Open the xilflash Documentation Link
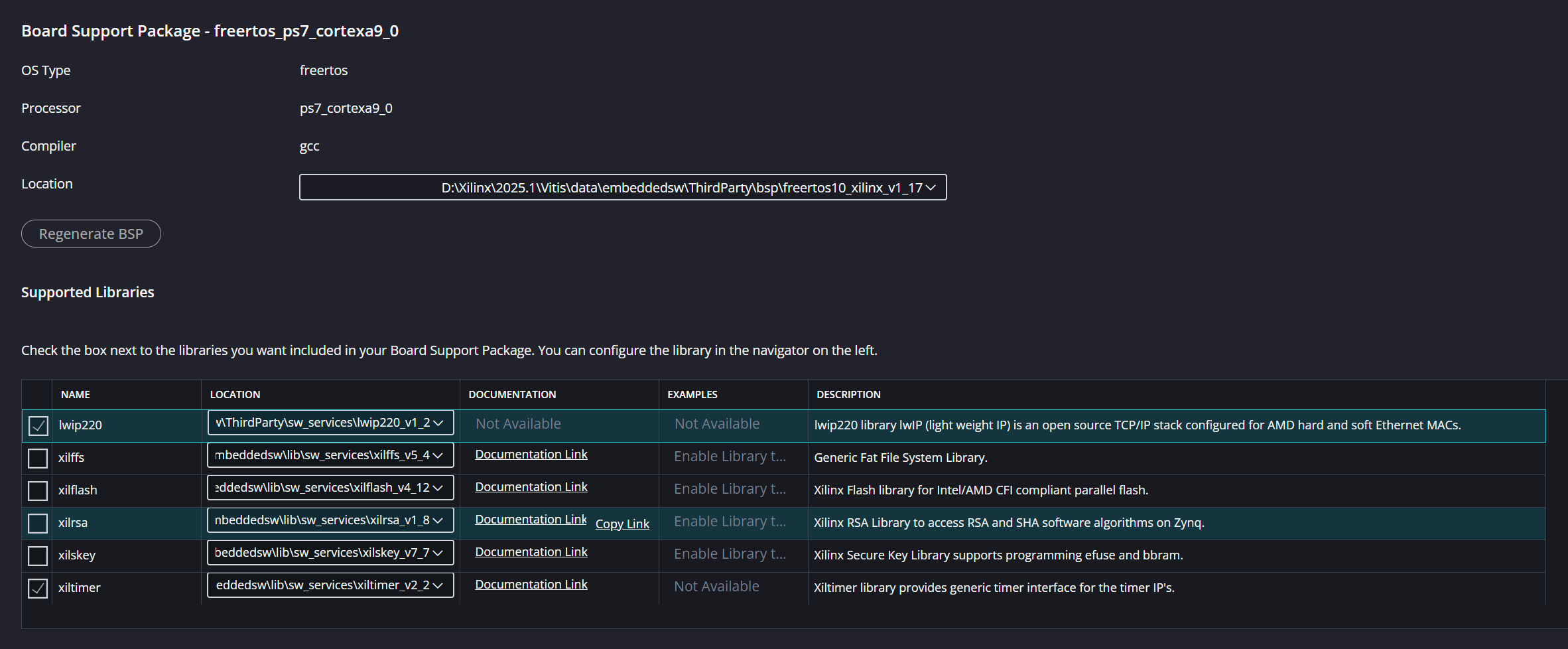 [x=531, y=487]
